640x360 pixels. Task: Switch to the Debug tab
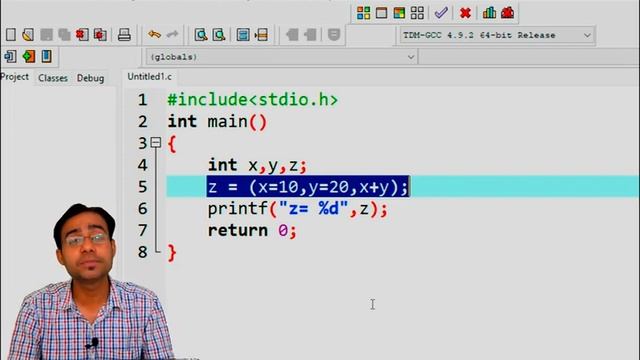coord(90,78)
